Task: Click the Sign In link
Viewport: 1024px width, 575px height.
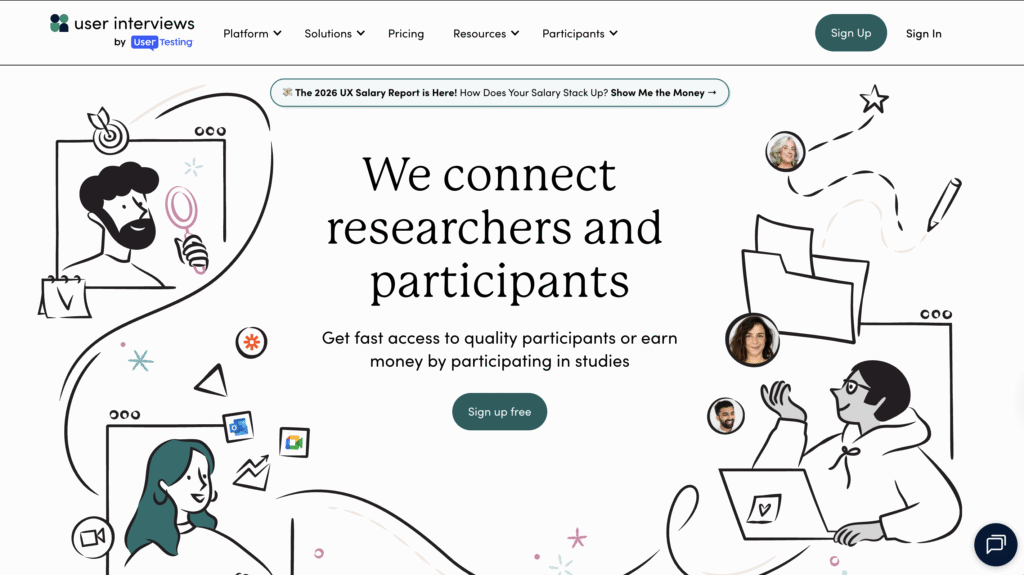Action: pyautogui.click(x=923, y=33)
